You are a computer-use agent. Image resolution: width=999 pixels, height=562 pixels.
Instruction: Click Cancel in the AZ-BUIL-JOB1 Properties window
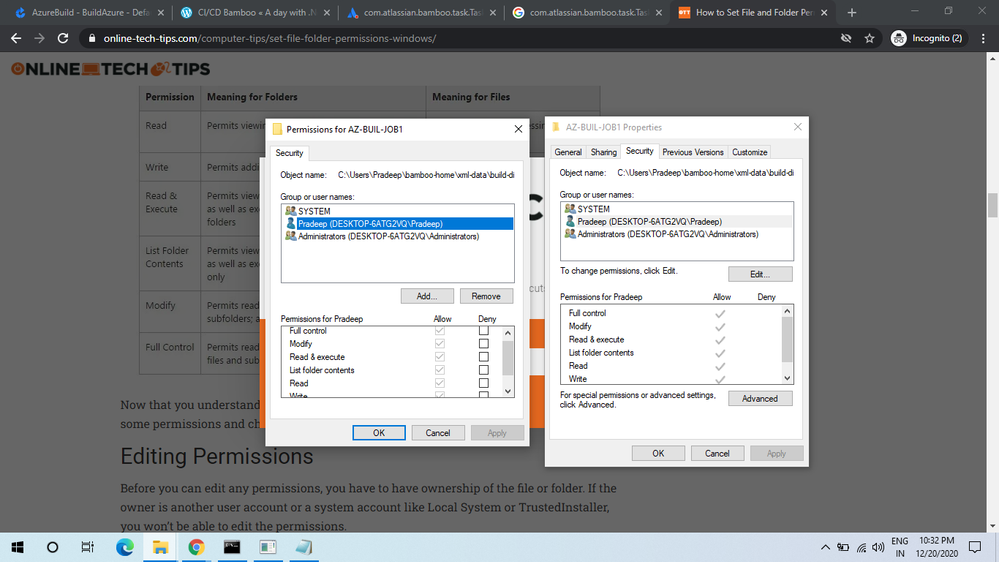coord(717,453)
